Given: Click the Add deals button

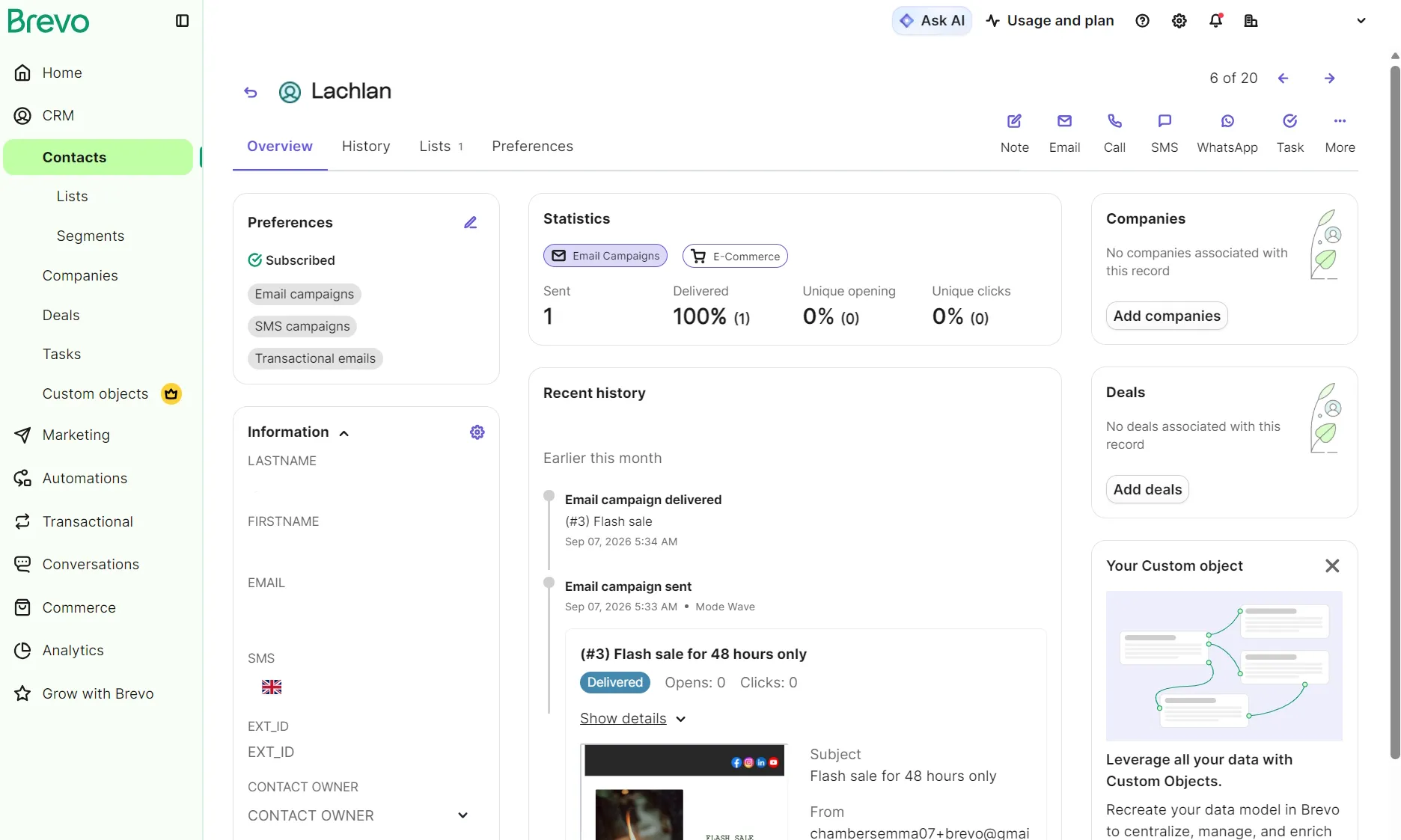Looking at the screenshot, I should click(x=1147, y=489).
